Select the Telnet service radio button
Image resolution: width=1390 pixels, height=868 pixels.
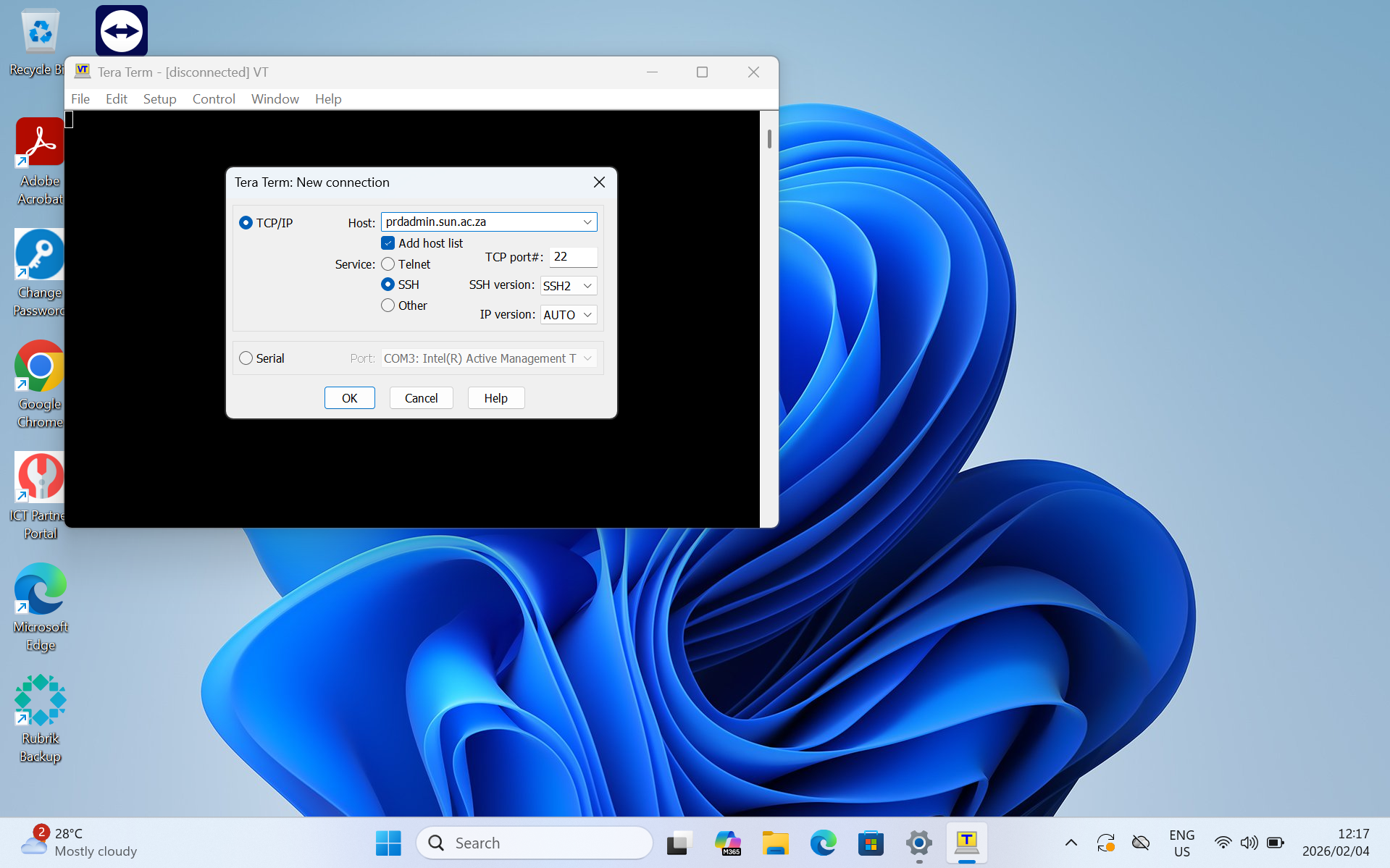pos(388,264)
